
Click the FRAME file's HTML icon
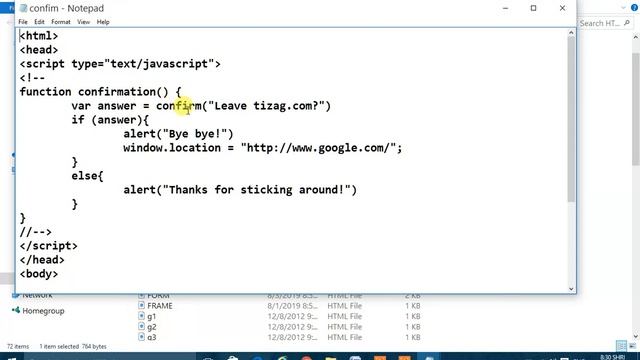click(141, 305)
